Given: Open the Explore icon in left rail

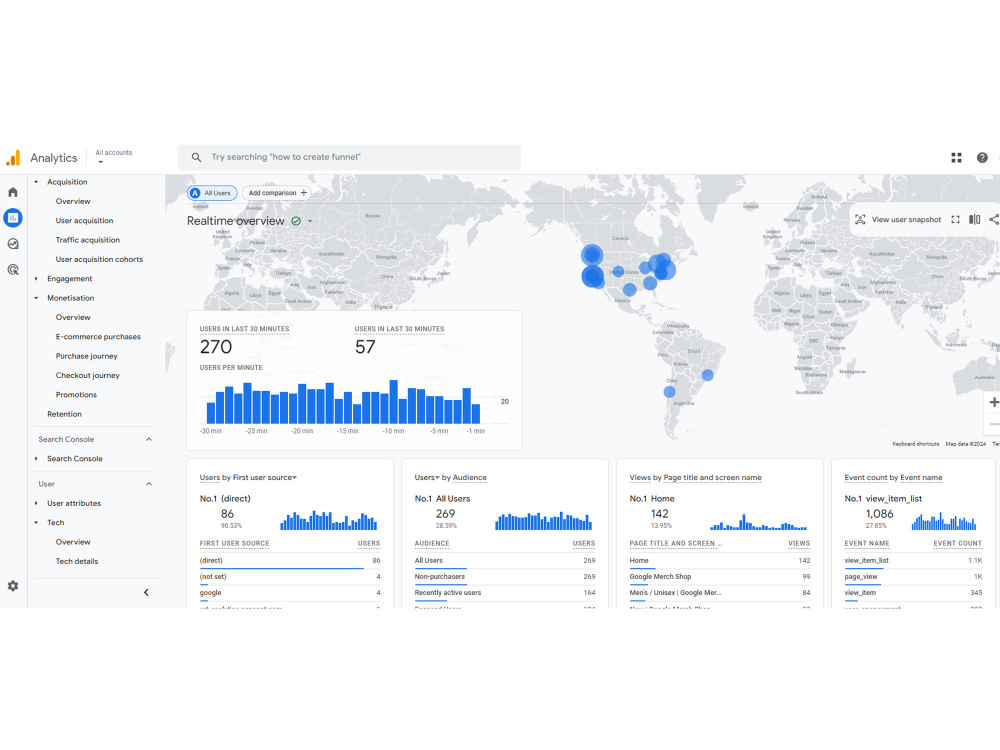Looking at the screenshot, I should click(x=13, y=244).
